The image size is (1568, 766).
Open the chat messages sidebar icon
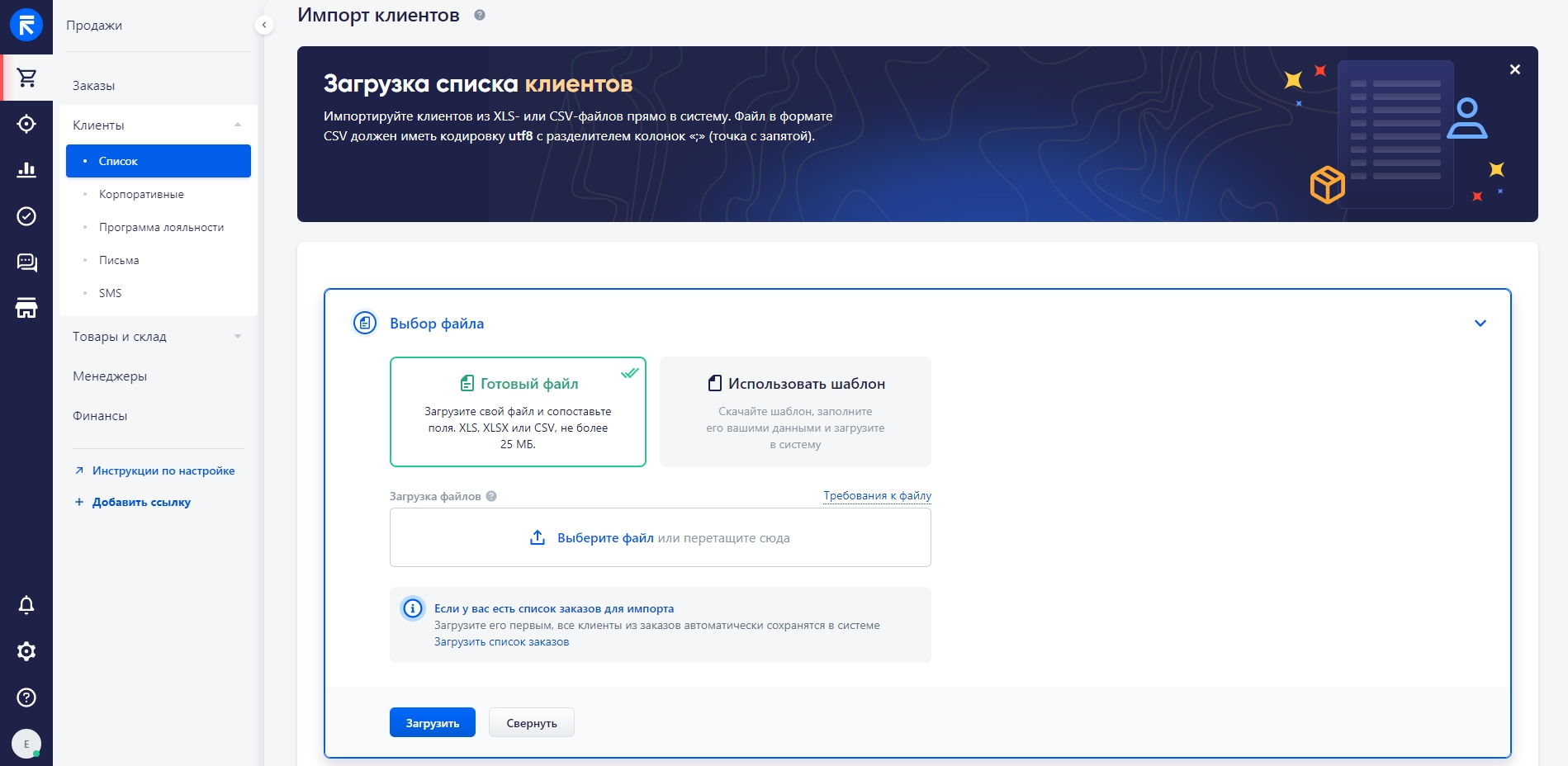pos(26,262)
